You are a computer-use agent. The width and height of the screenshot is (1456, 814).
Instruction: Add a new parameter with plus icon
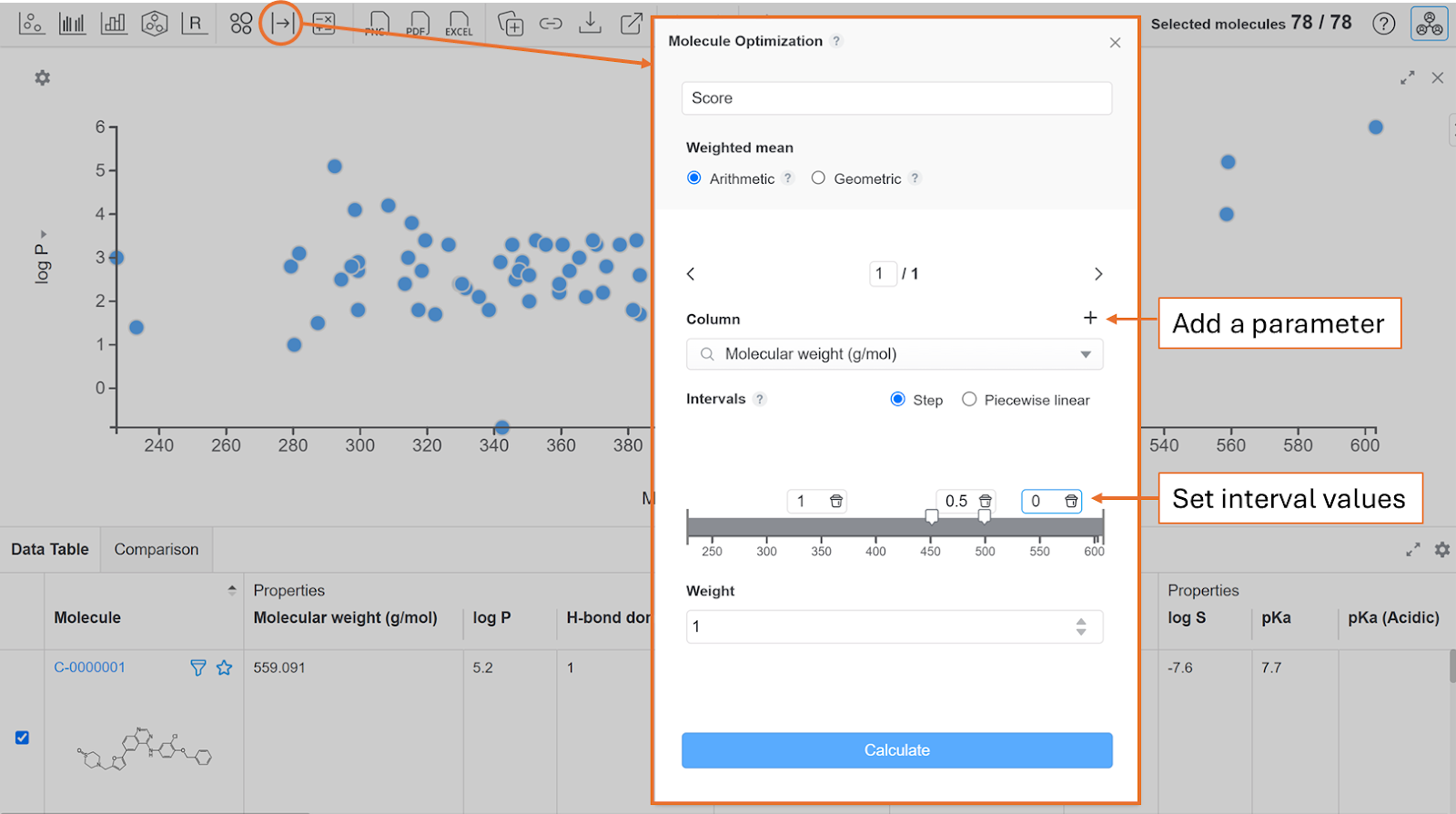(1090, 318)
